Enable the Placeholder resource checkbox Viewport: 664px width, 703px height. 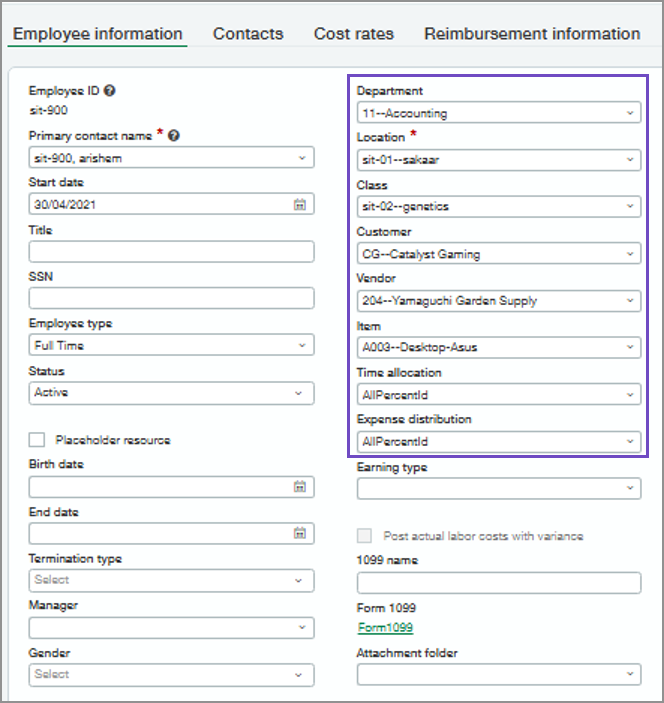point(38,440)
